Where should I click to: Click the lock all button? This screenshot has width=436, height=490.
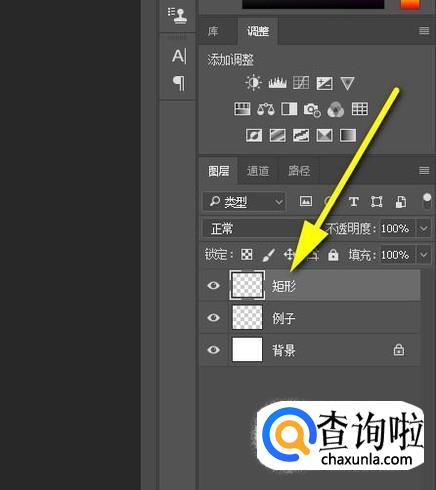(x=333, y=255)
